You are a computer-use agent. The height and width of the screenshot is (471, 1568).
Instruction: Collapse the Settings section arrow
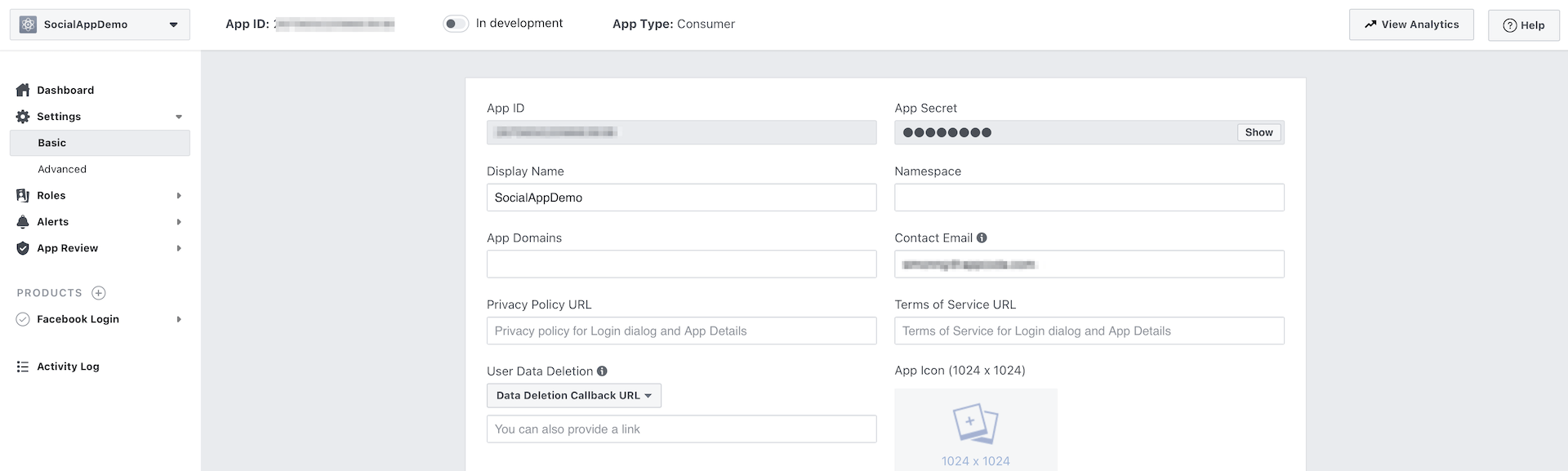pos(179,117)
